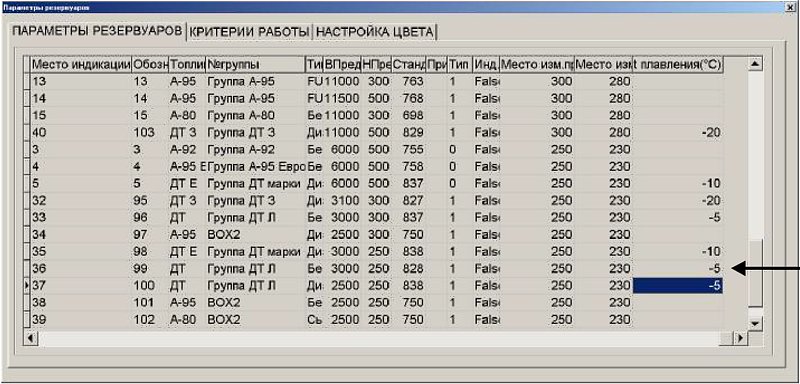Click designation 100 cell in row 37

[150, 286]
